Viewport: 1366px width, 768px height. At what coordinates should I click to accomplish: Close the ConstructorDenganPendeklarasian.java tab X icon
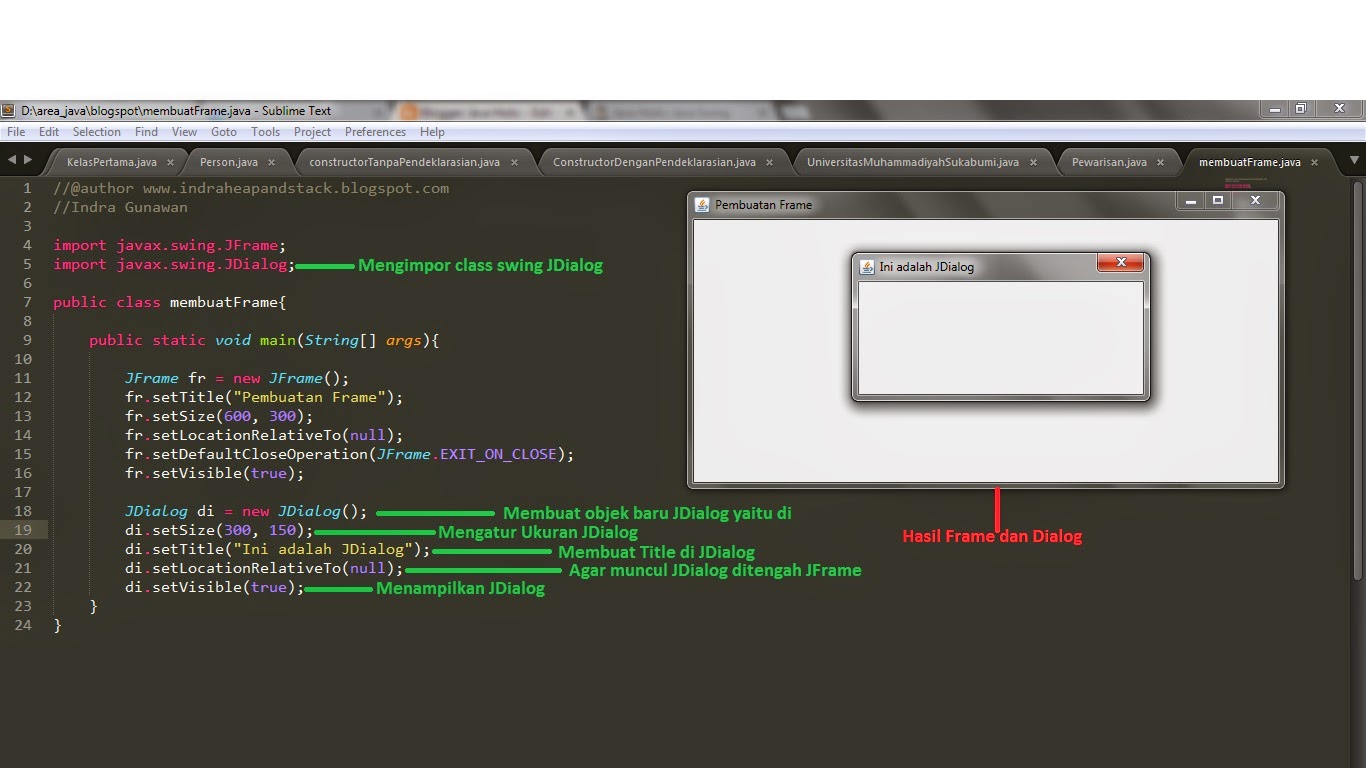[x=769, y=161]
